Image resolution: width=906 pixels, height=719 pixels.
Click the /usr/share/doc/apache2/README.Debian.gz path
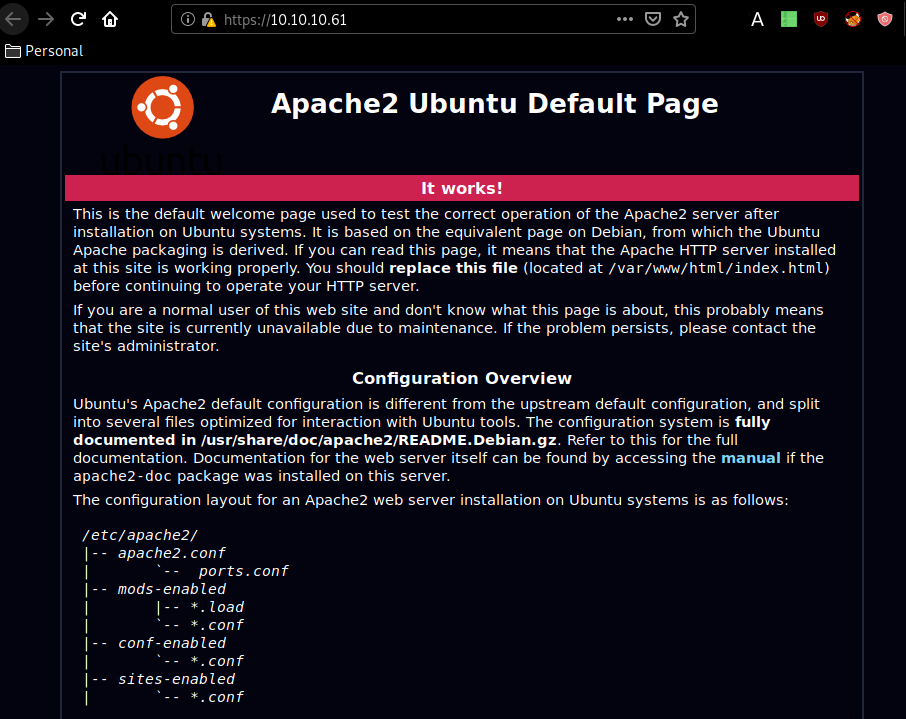(378, 440)
